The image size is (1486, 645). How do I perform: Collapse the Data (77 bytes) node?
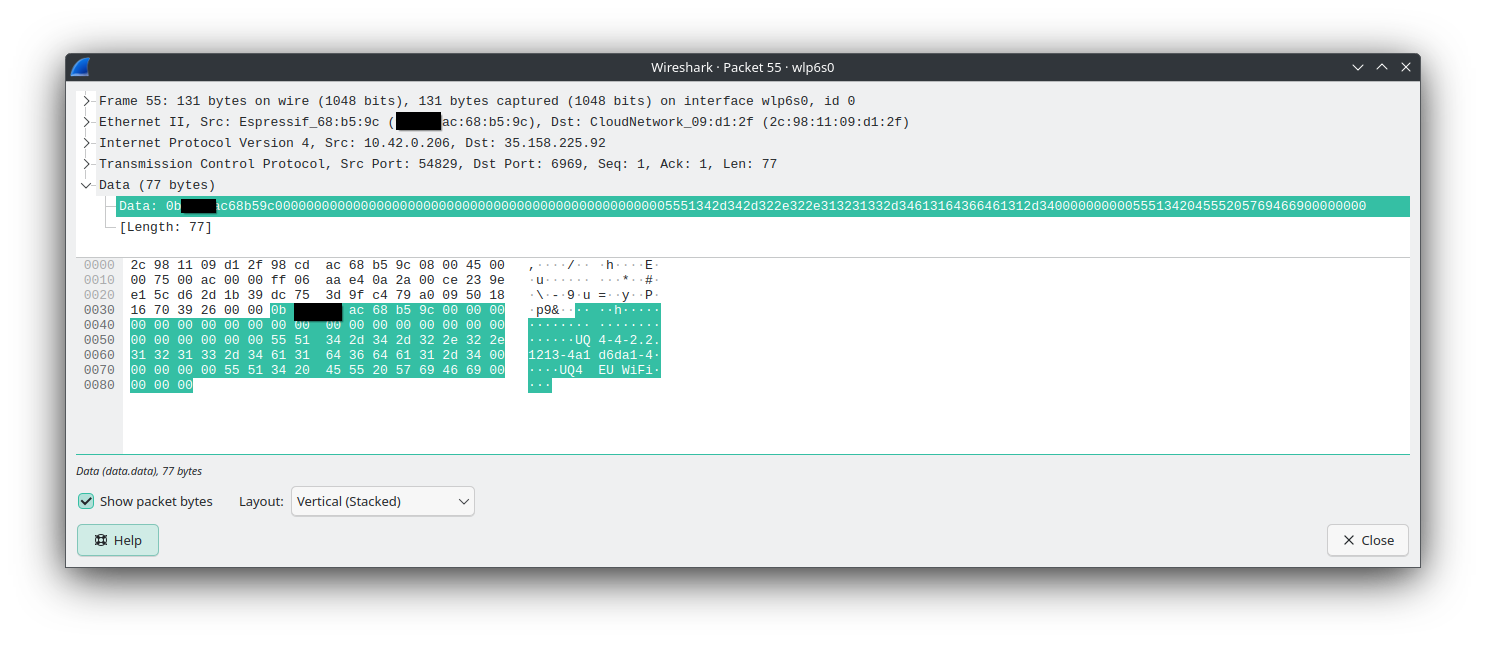click(88, 185)
